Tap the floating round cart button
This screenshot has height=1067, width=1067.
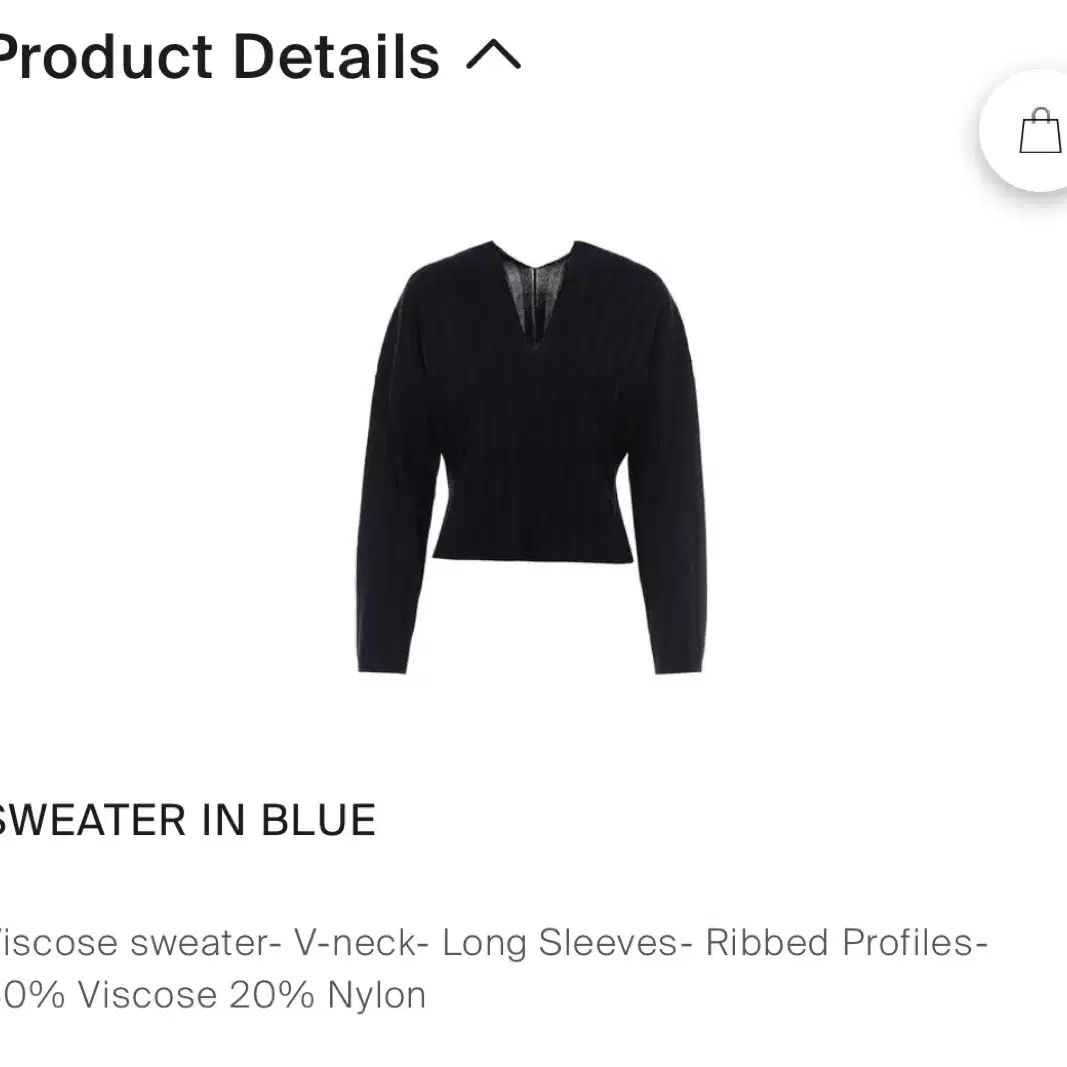(1023, 130)
